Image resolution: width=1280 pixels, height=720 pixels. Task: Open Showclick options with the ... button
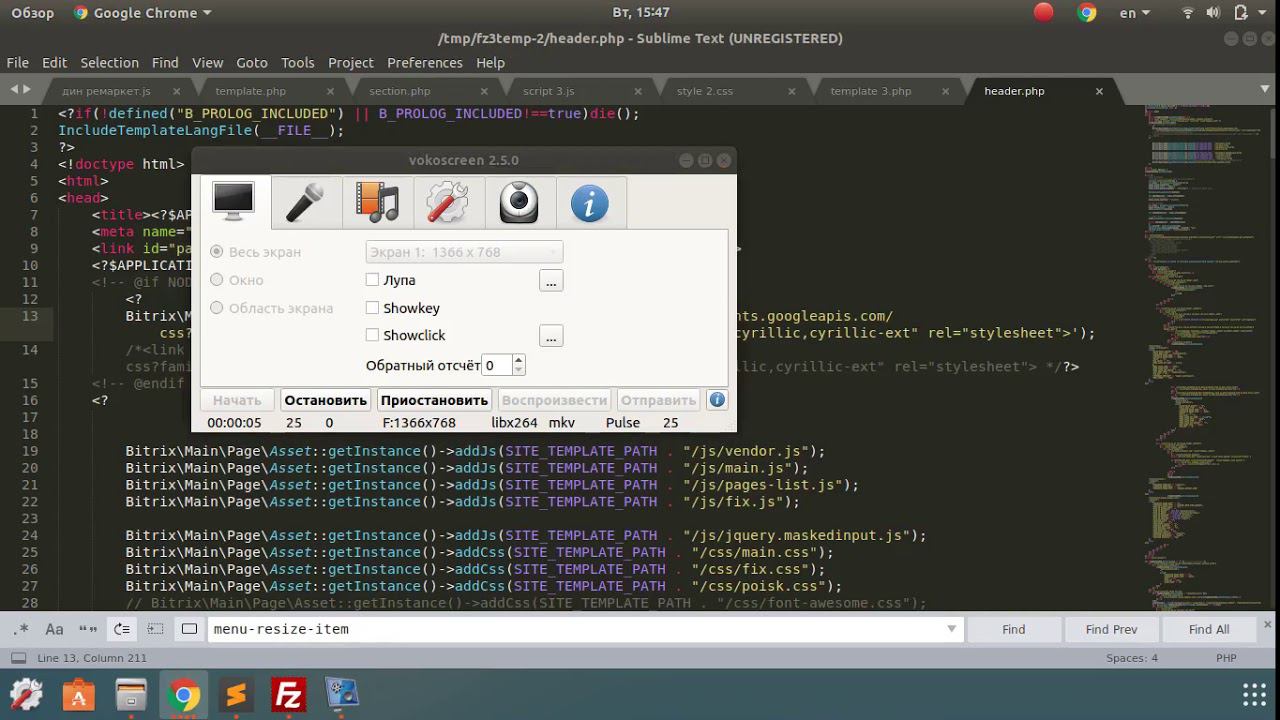point(551,336)
